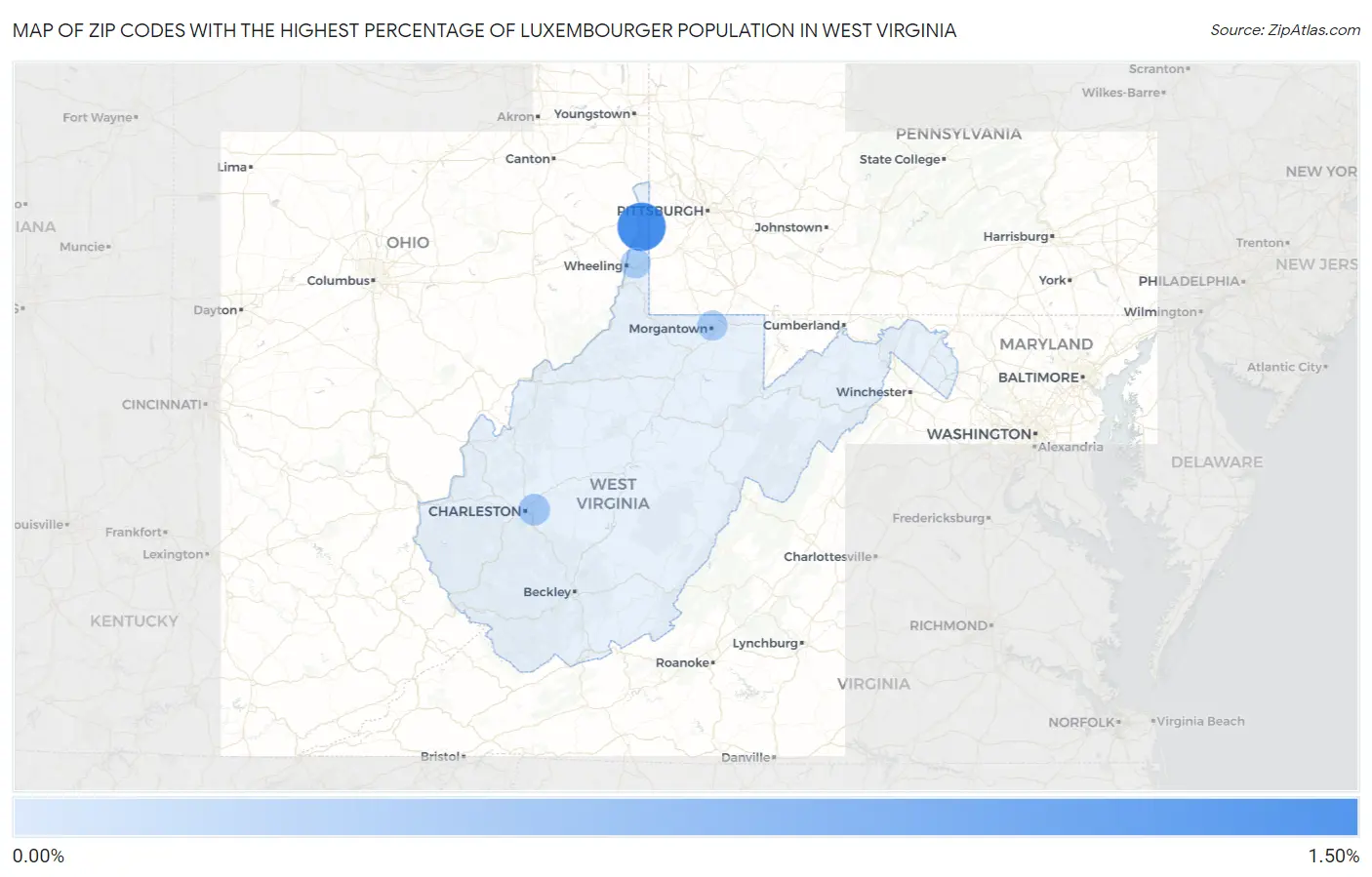Click the Source: ZipAtlas.com credit
Image resolution: width=1372 pixels, height=877 pixels.
coord(1285,30)
